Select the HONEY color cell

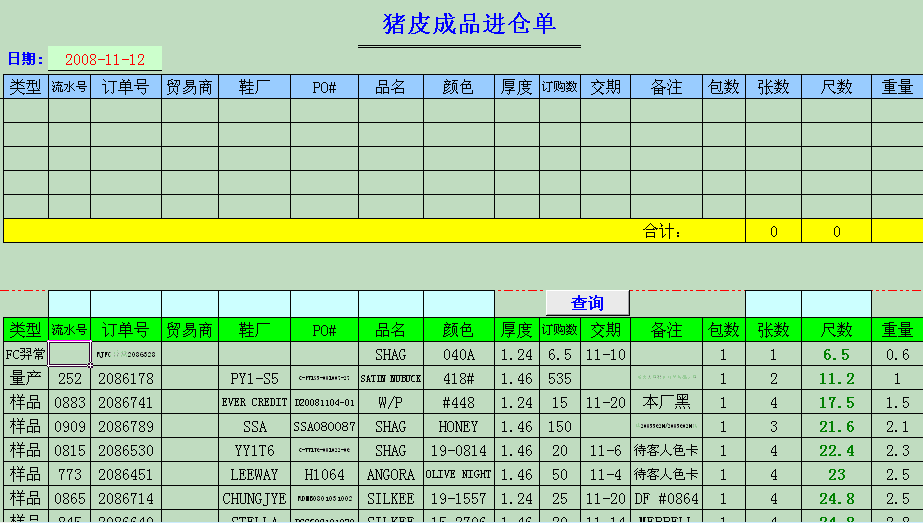tap(458, 426)
